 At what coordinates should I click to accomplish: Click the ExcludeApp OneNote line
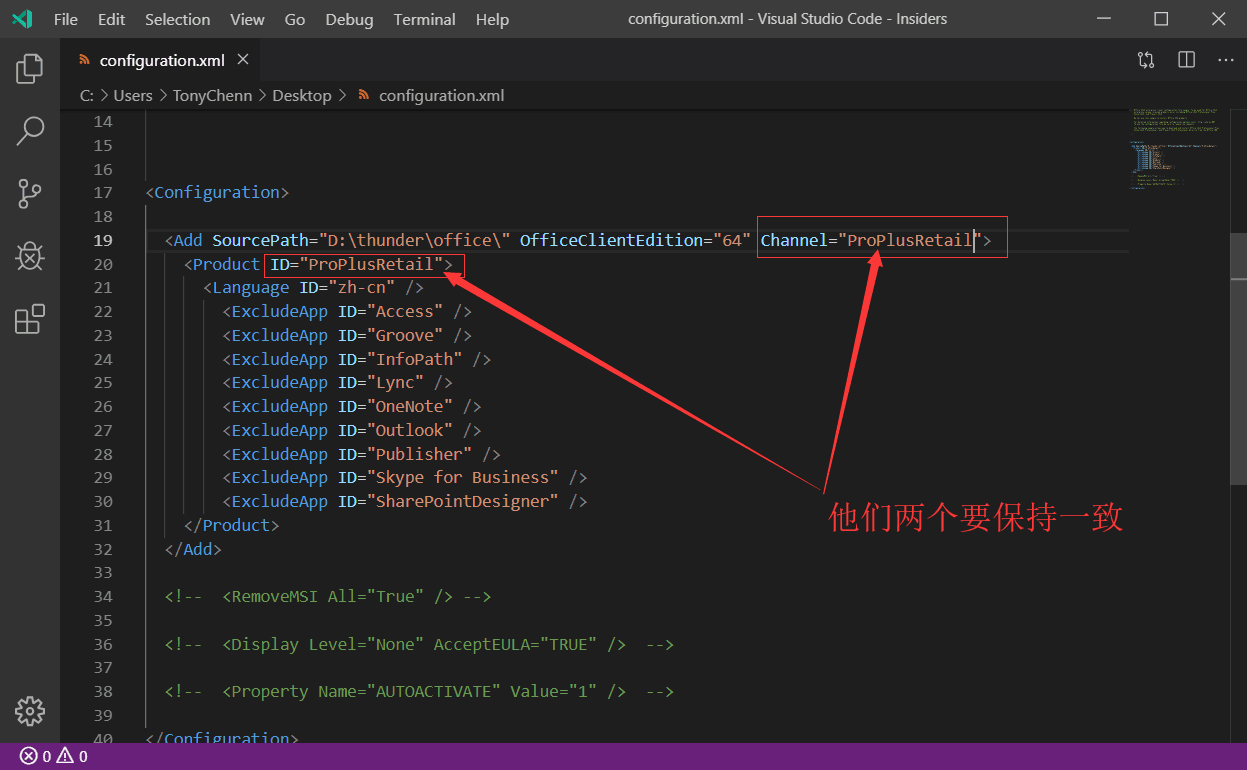click(x=352, y=407)
